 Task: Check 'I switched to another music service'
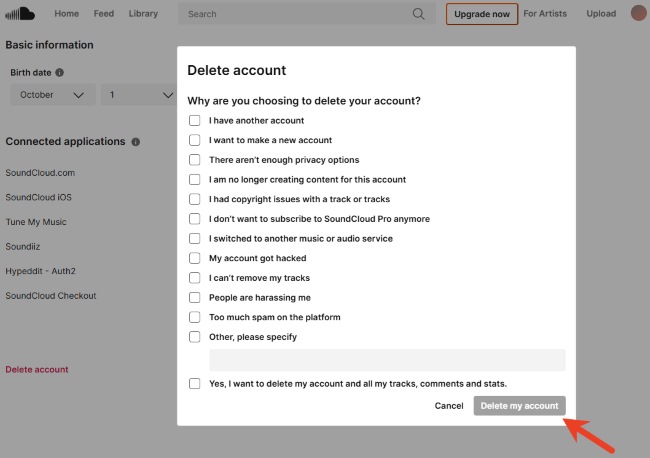click(194, 239)
